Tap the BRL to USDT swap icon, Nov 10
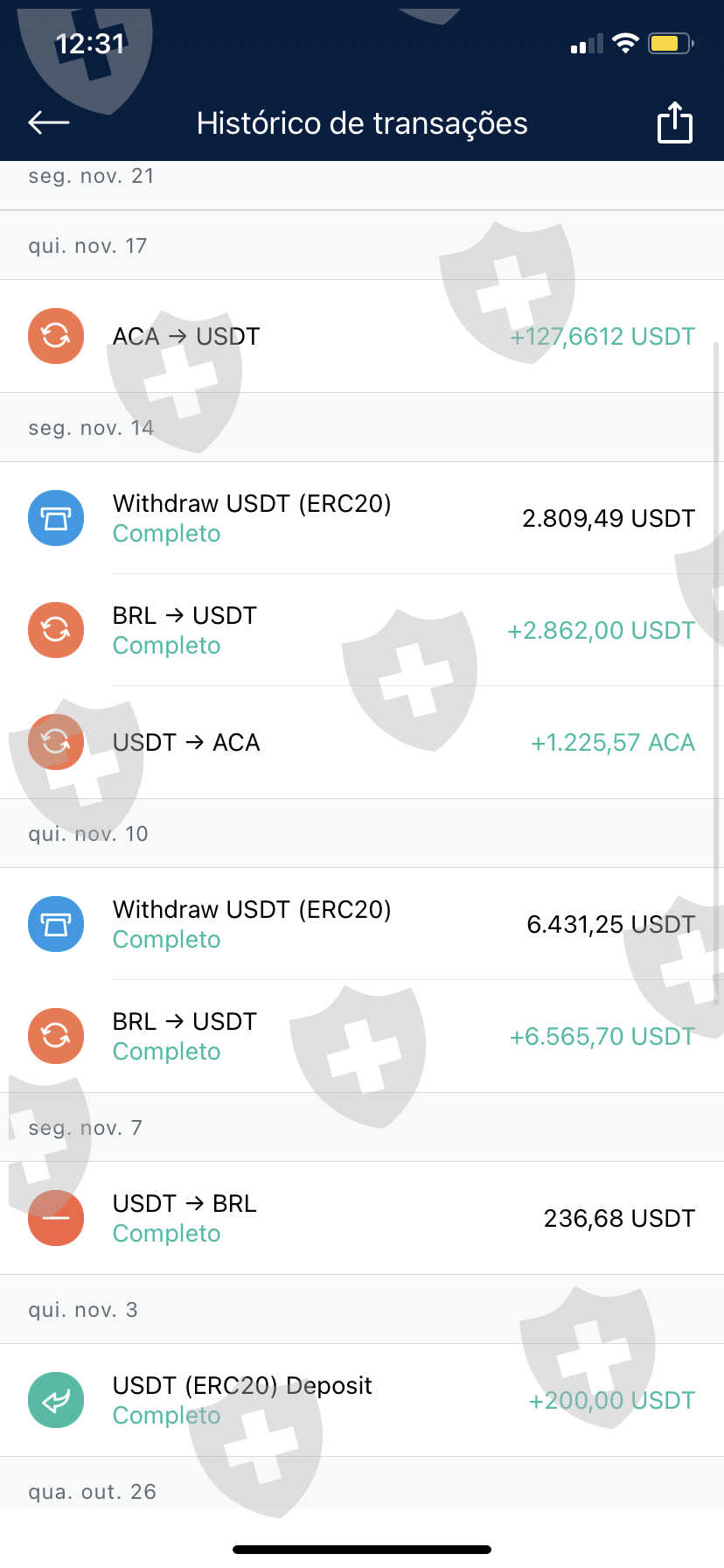This screenshot has width=724, height=1568. [x=56, y=1036]
